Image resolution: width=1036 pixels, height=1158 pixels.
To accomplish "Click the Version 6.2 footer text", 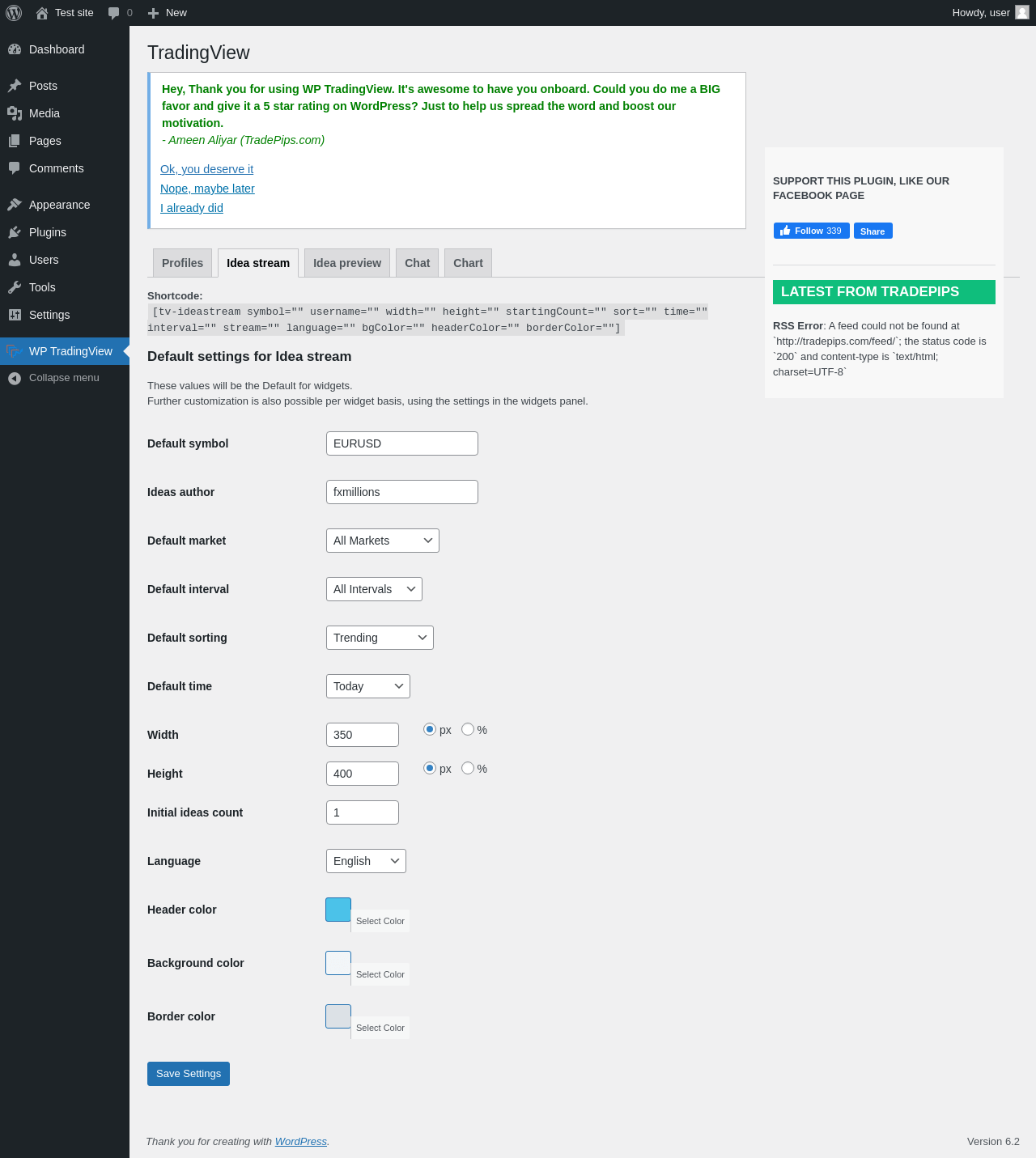I will (x=993, y=1142).
